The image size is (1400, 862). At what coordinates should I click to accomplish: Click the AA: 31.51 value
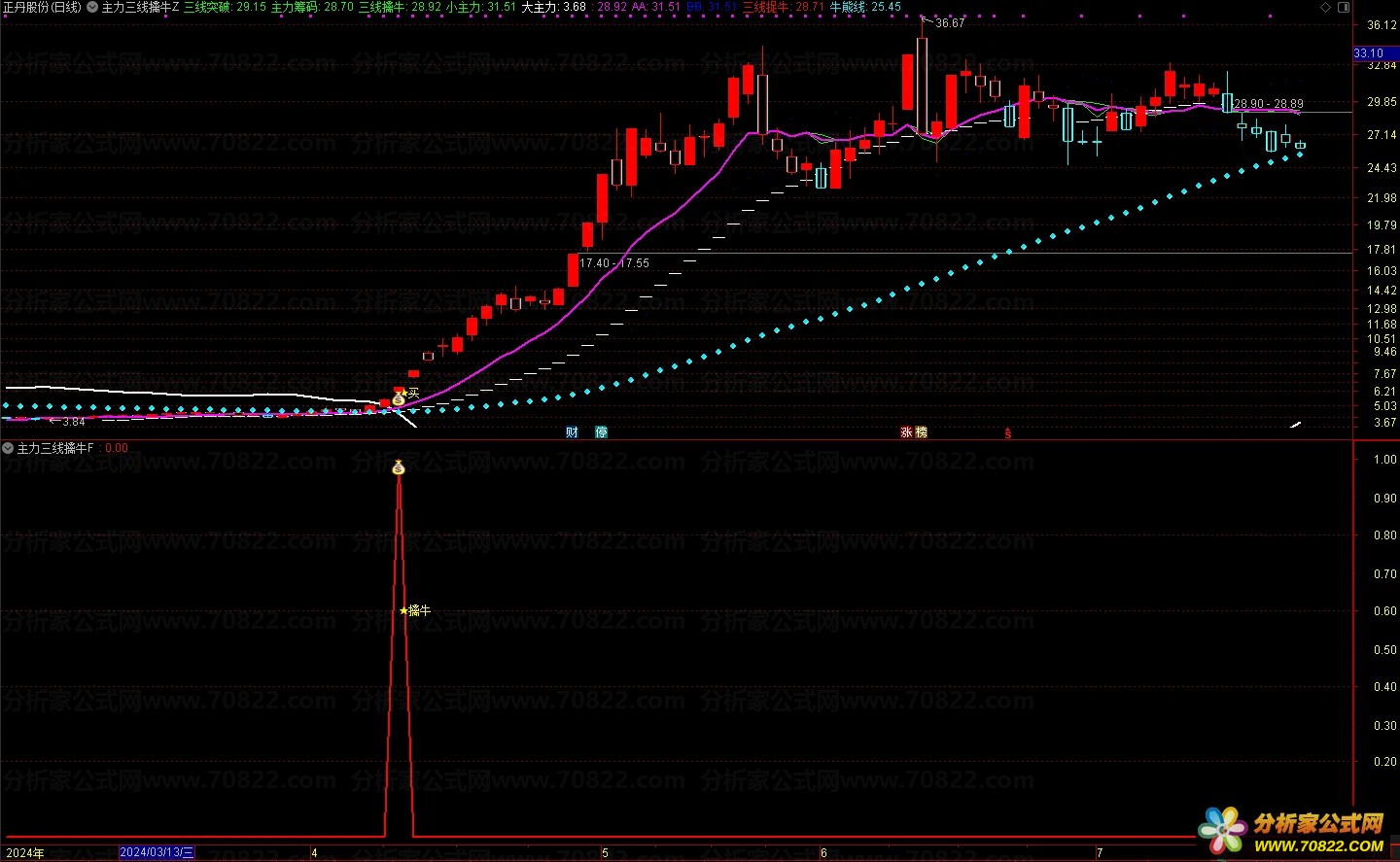click(x=656, y=7)
